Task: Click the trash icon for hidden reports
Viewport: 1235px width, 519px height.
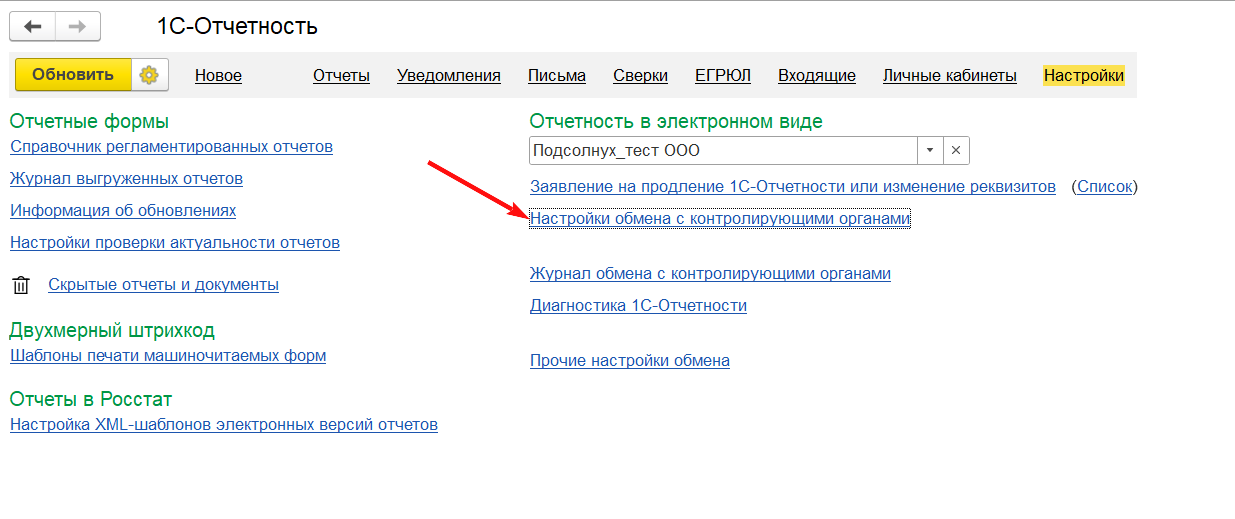Action: [21, 285]
